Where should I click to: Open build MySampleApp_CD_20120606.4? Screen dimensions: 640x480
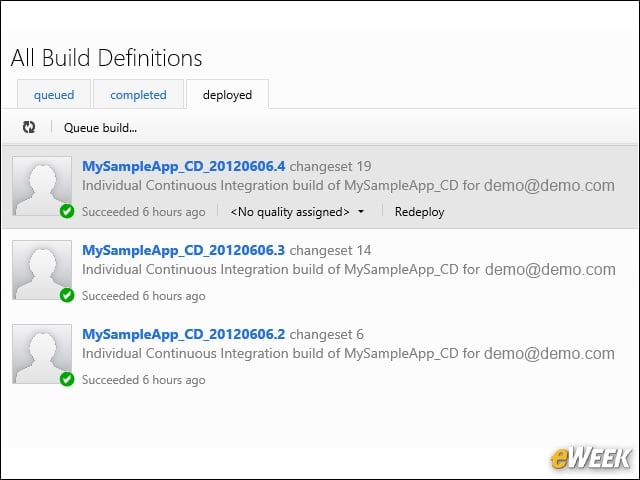pos(184,166)
